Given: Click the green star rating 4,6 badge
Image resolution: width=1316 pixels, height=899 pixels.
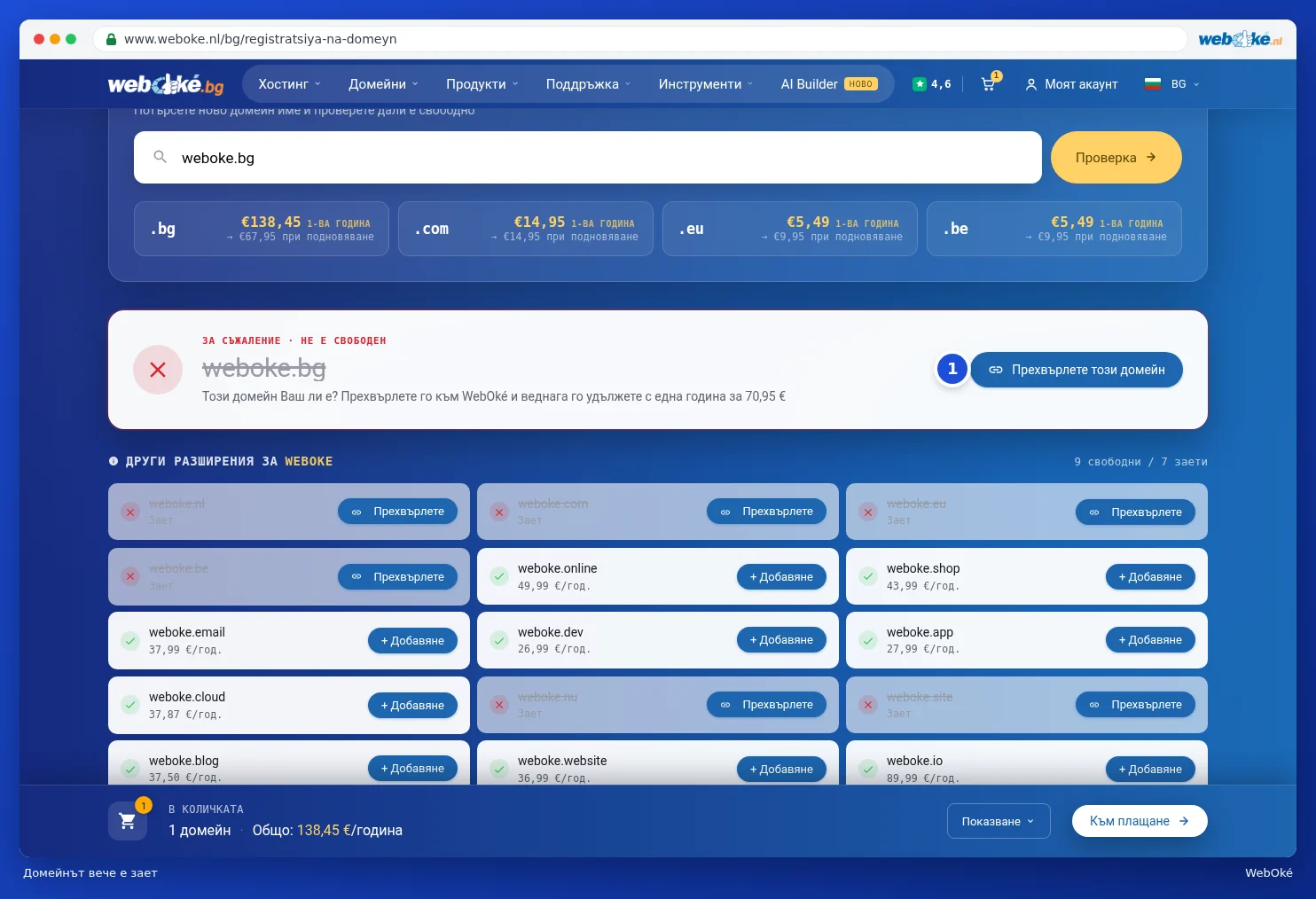Looking at the screenshot, I should click(932, 84).
